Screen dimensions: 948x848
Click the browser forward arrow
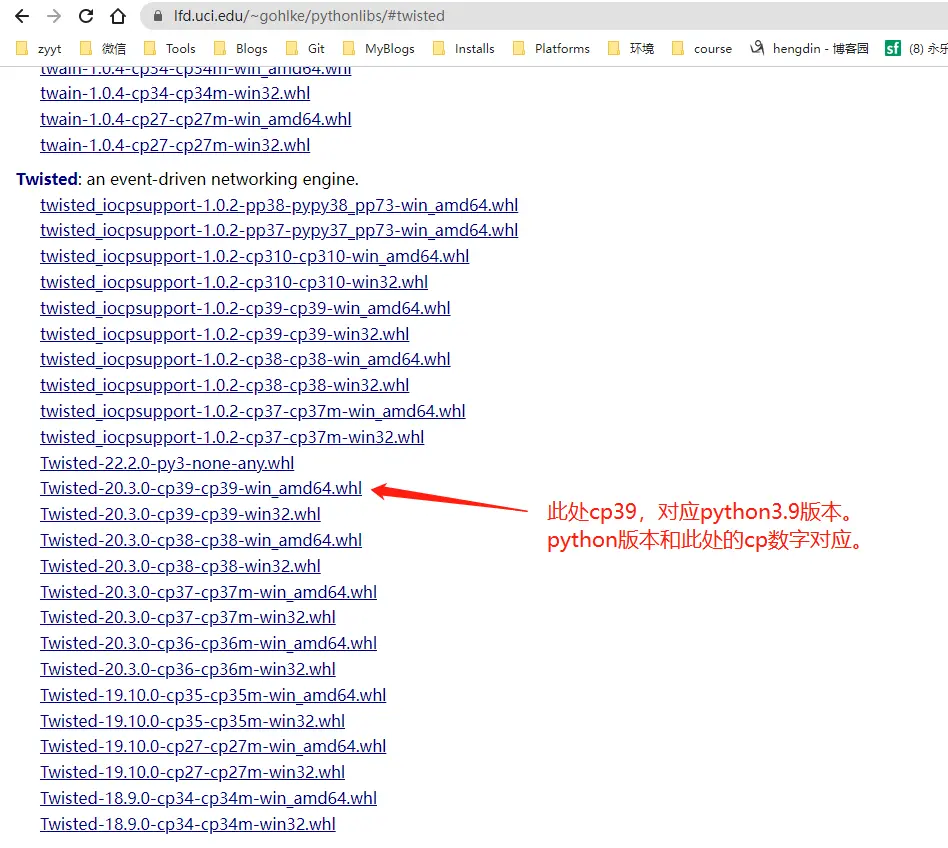[54, 16]
